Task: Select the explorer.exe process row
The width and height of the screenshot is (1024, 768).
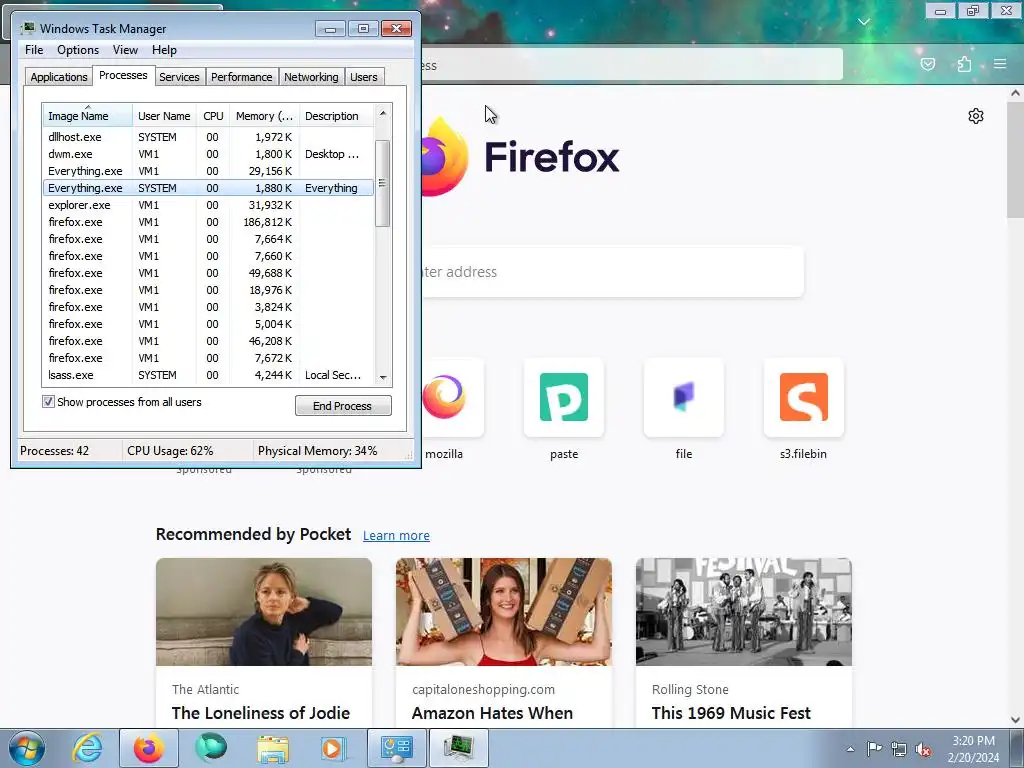Action: (208, 205)
